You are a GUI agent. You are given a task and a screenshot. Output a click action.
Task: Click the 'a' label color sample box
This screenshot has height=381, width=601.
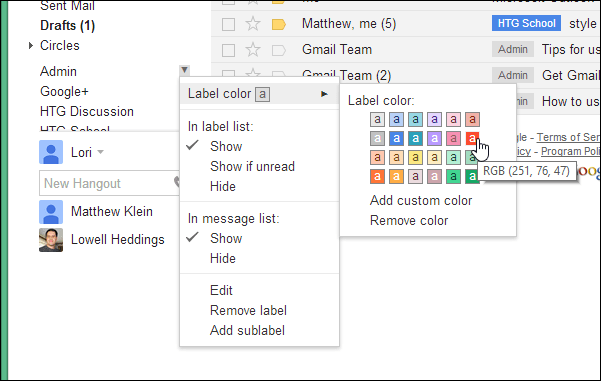click(x=263, y=94)
